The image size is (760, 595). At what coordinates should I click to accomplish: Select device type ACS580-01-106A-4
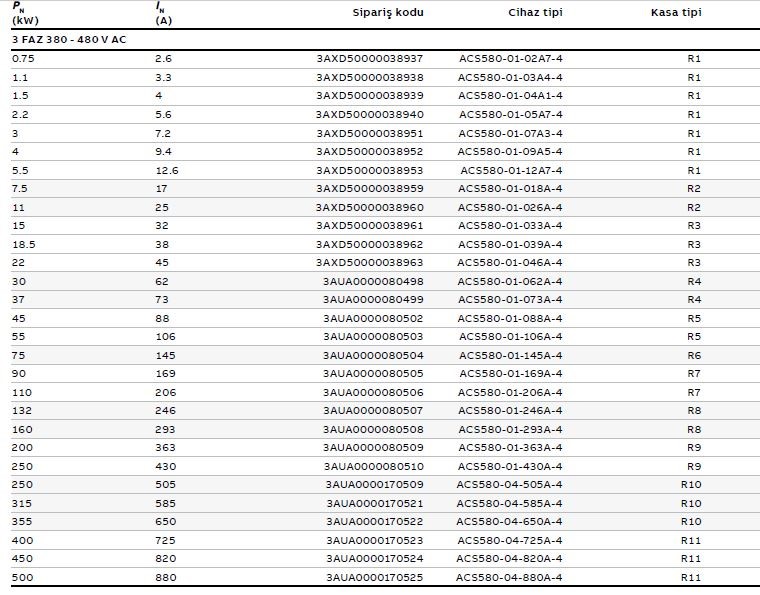click(511, 337)
